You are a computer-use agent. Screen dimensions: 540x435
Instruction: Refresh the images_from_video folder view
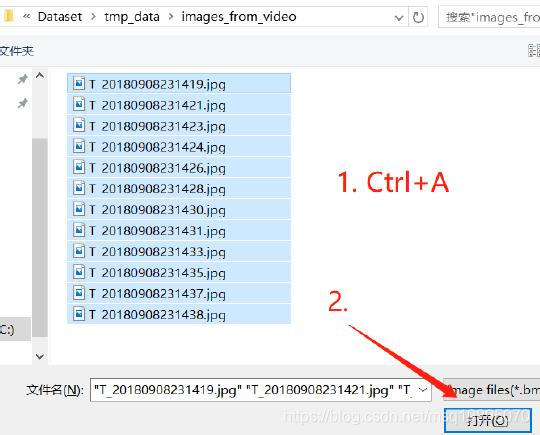click(418, 17)
